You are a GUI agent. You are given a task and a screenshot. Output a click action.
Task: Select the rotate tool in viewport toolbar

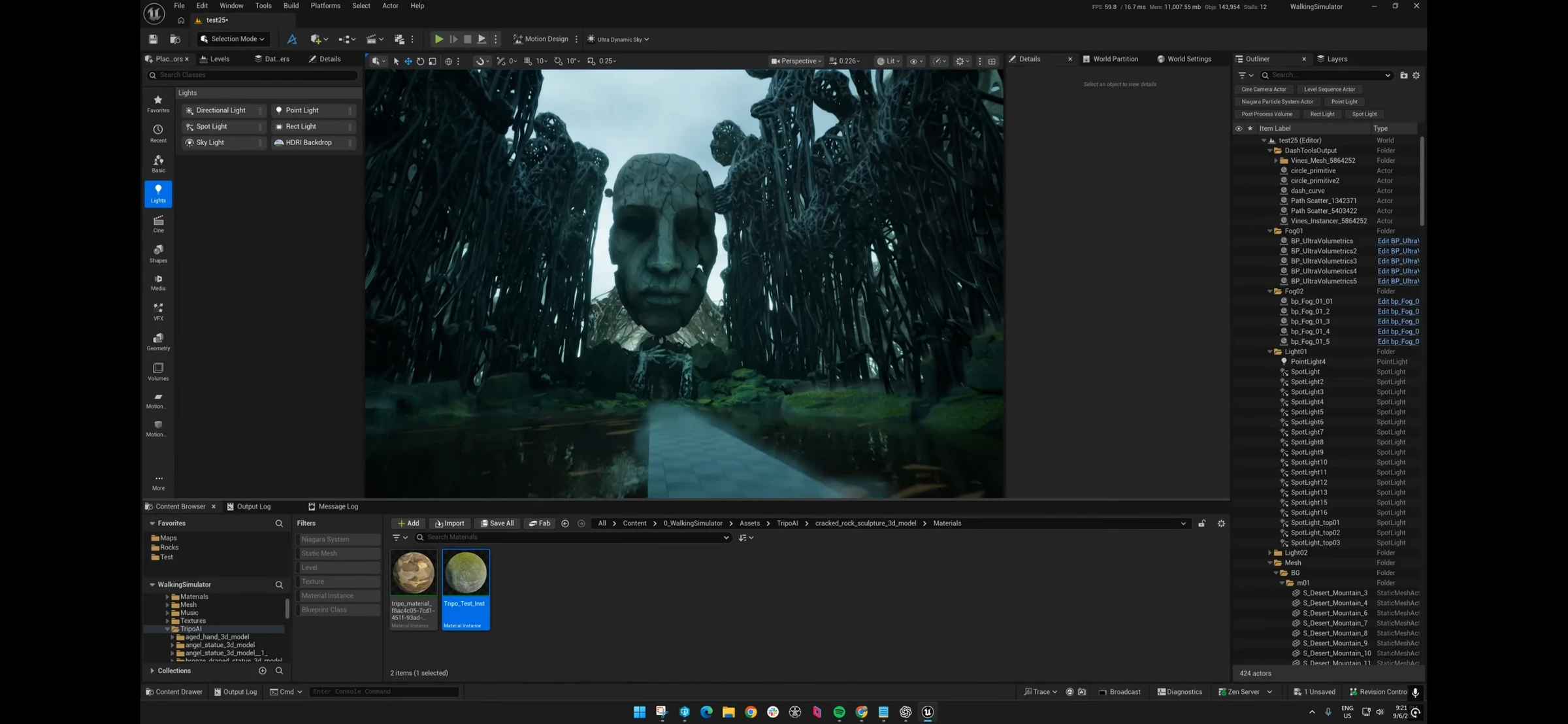point(420,61)
